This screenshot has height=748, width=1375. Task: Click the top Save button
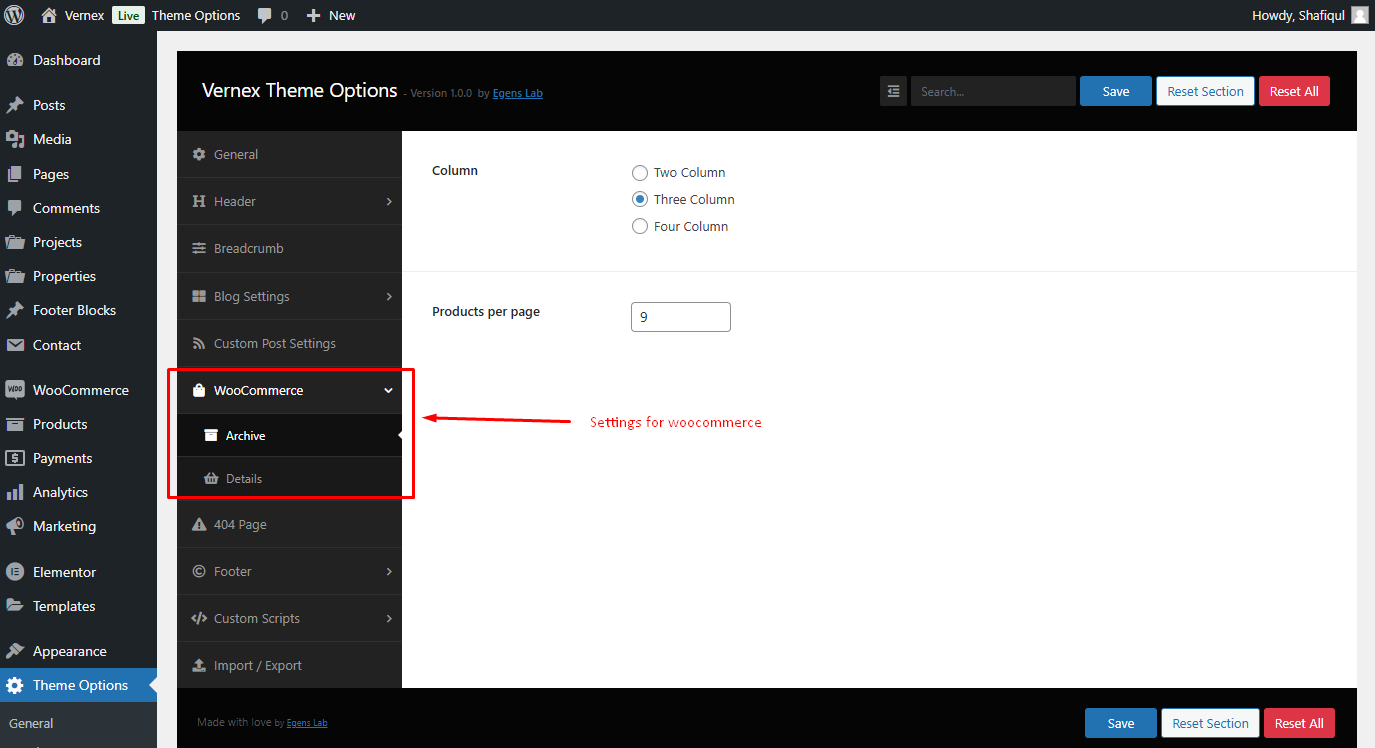(1116, 91)
